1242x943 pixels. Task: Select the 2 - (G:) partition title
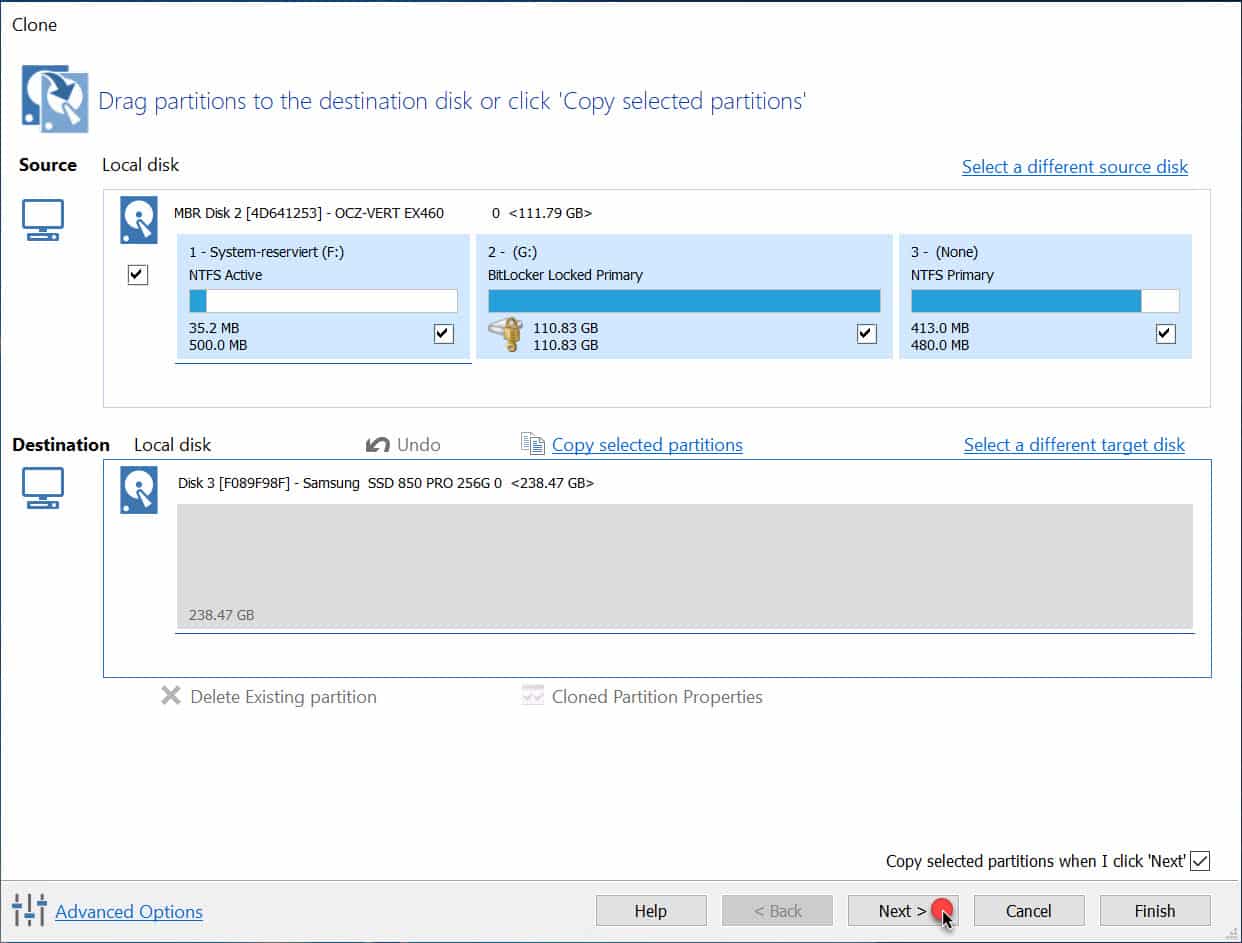coord(513,252)
